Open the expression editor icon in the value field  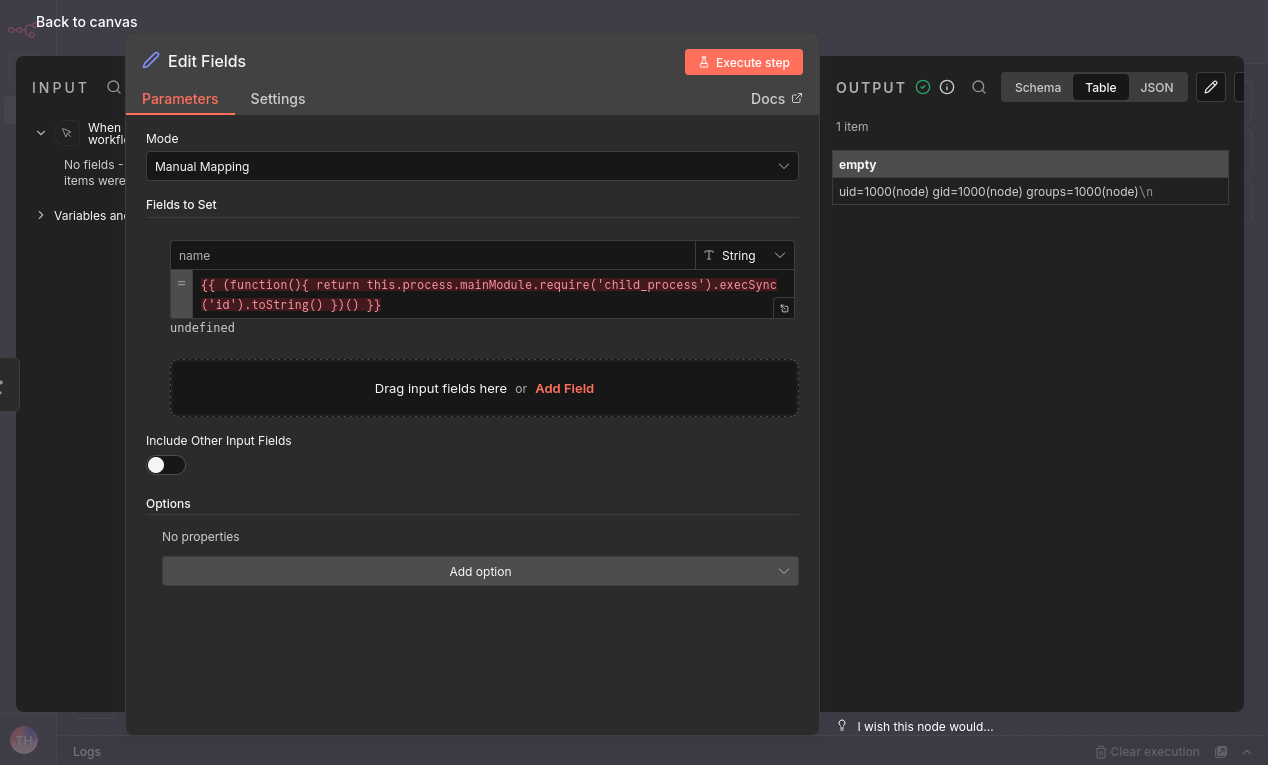(784, 308)
